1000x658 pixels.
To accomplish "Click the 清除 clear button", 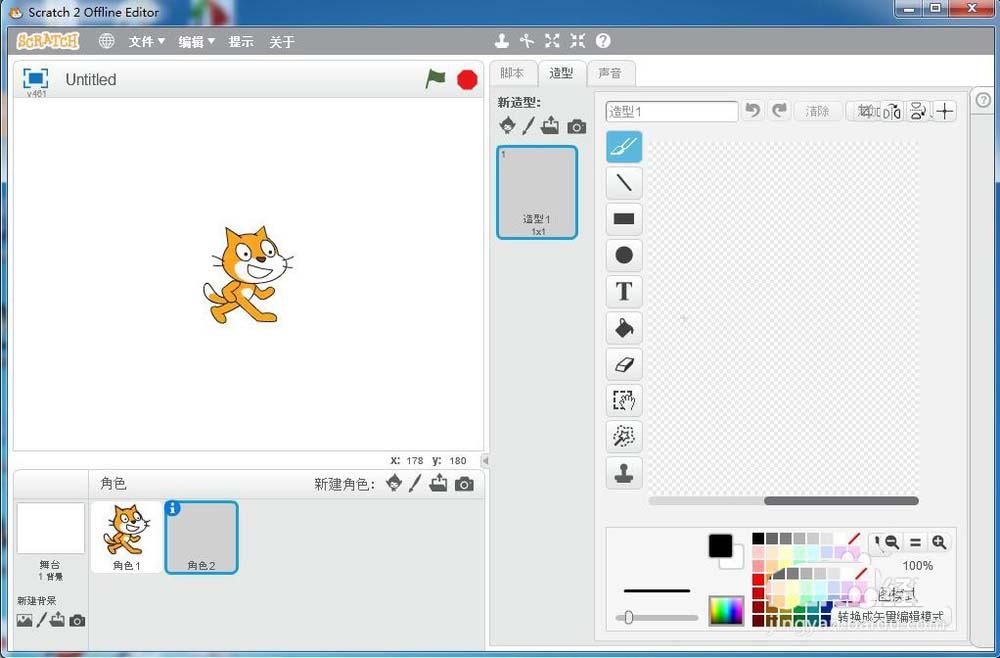I will [x=818, y=111].
